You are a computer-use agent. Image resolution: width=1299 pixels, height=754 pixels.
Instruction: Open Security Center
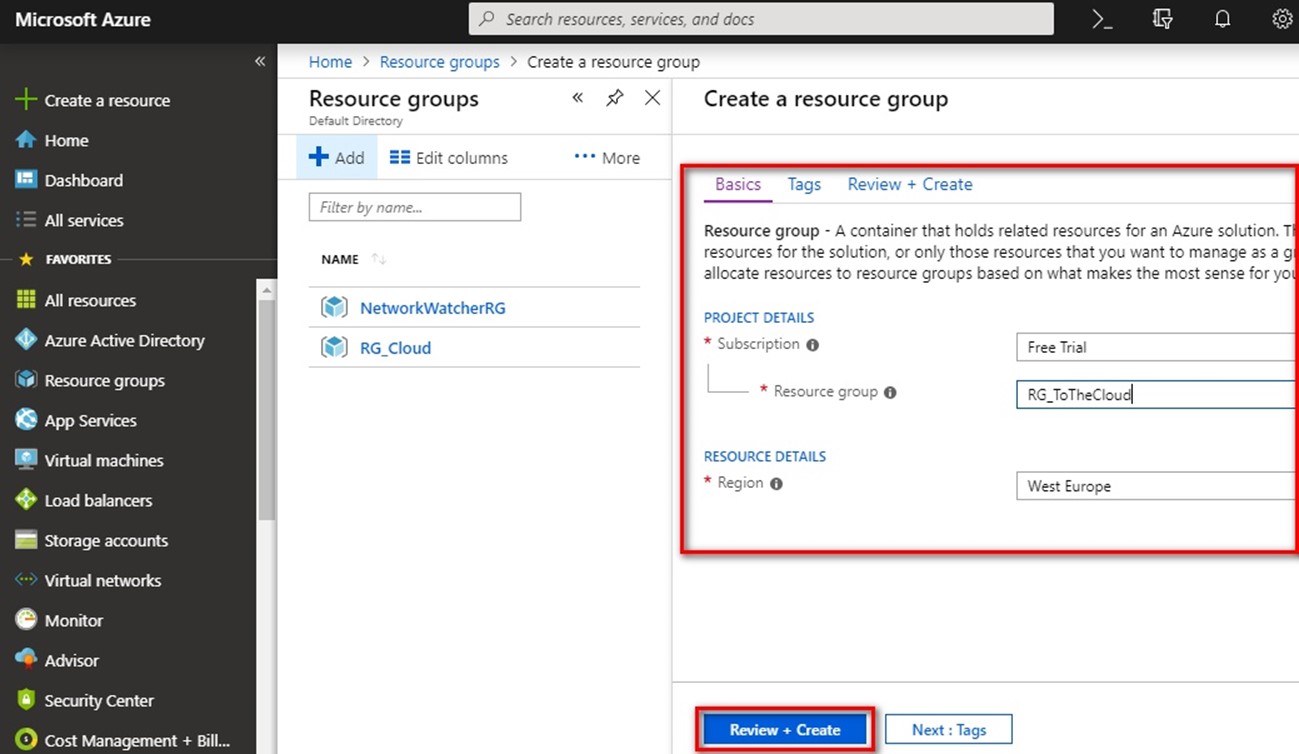point(99,700)
